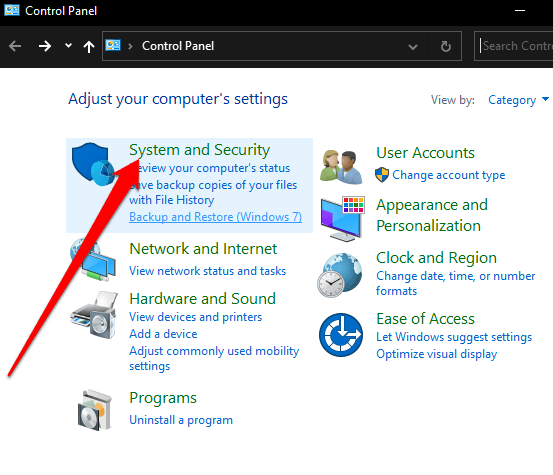553x475 pixels.
Task: Open Network and Internet category
Action: (203, 249)
